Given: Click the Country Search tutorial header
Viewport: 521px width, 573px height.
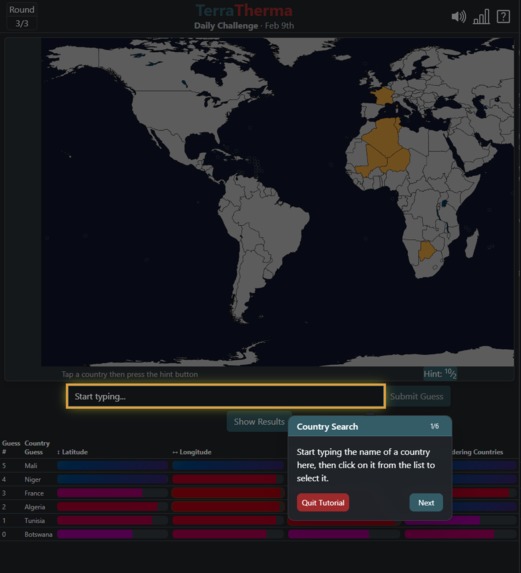Looking at the screenshot, I should point(370,426).
